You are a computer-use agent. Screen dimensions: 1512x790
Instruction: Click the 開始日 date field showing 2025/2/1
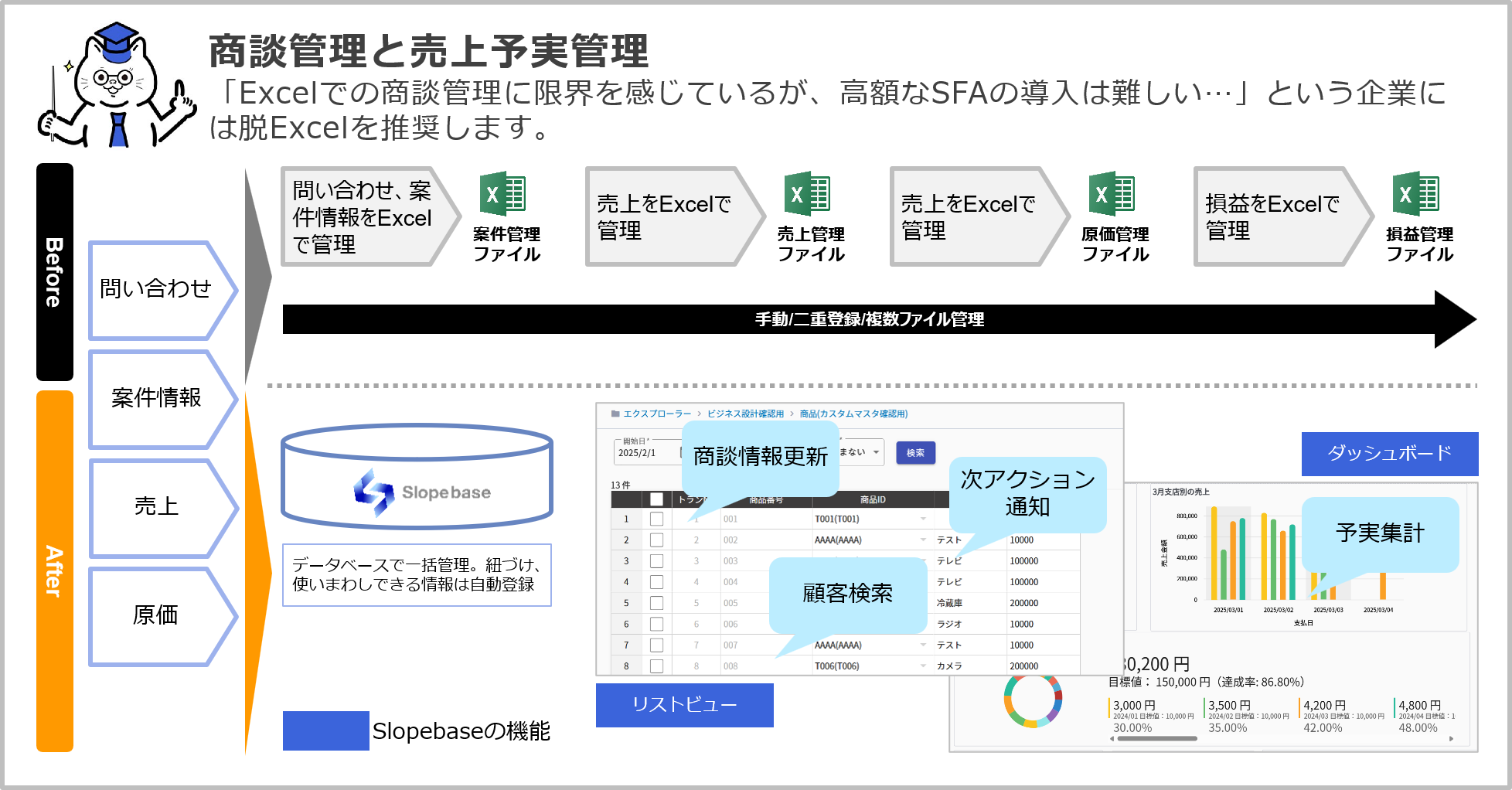648,452
